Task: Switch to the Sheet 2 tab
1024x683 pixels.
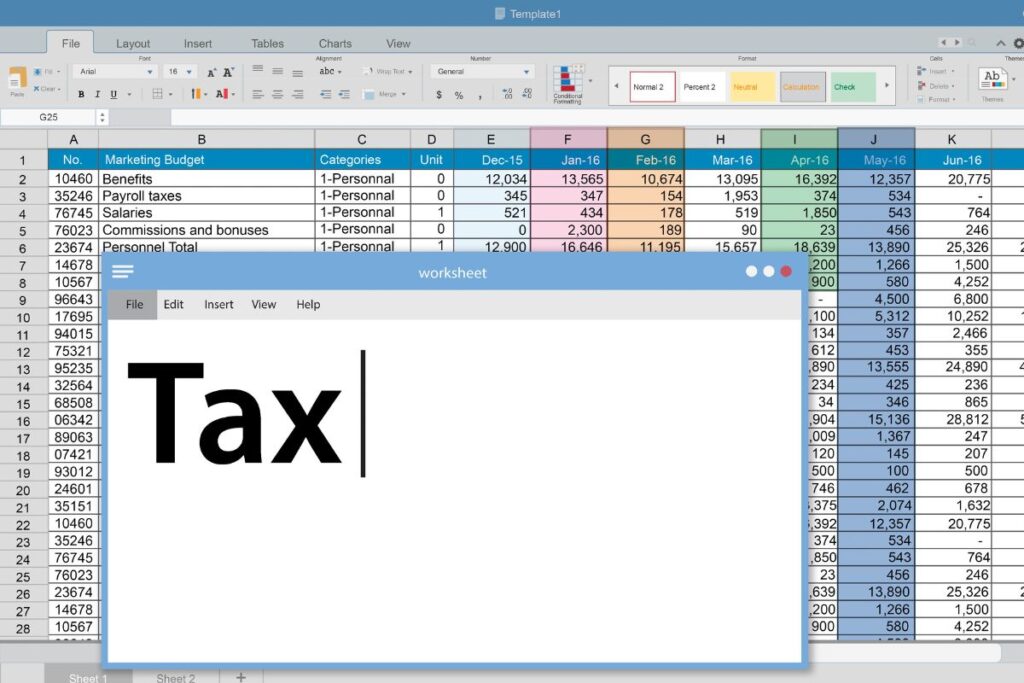Action: pos(176,678)
